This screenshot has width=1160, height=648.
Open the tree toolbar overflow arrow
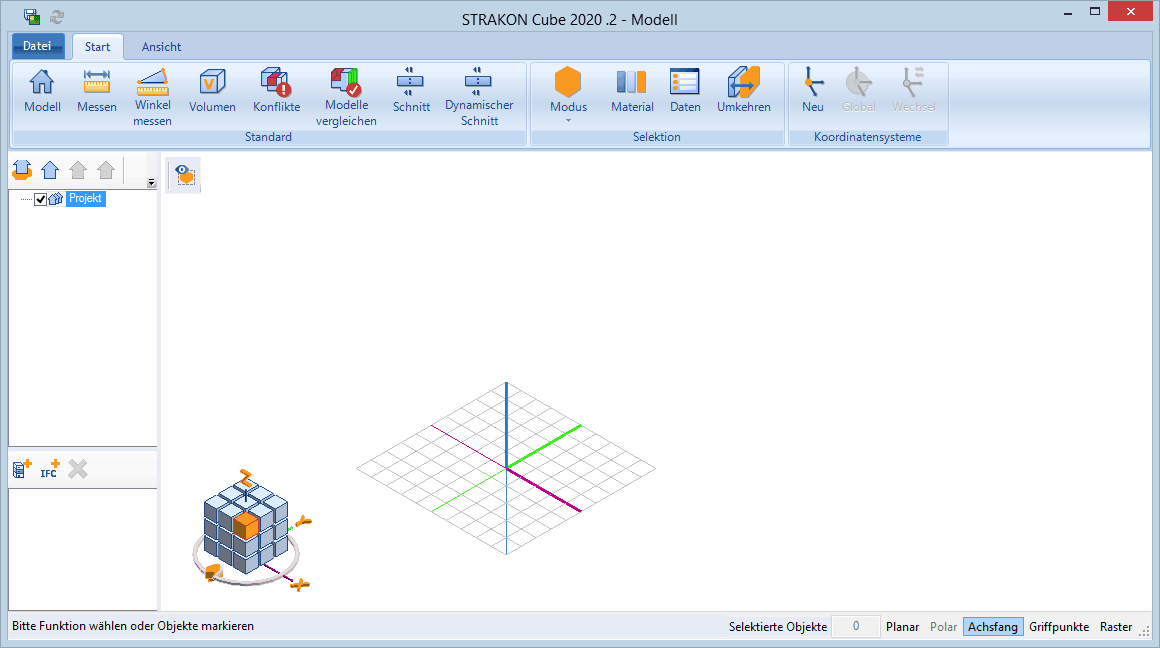(151, 183)
